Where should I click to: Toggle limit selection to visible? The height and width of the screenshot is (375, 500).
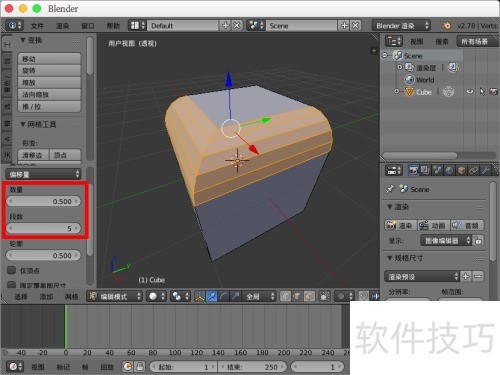tap(324, 296)
